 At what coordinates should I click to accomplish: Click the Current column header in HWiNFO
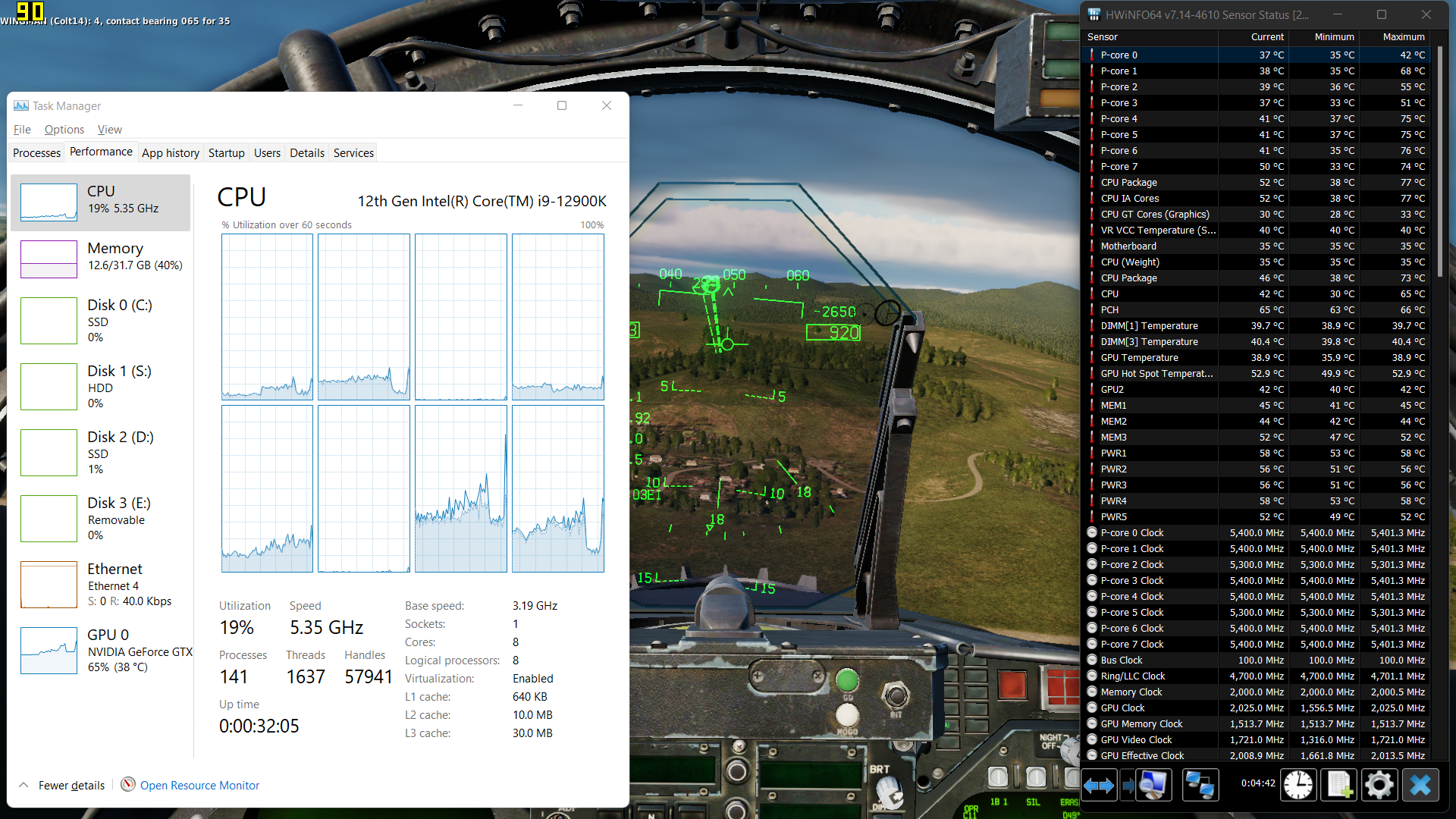1254,36
